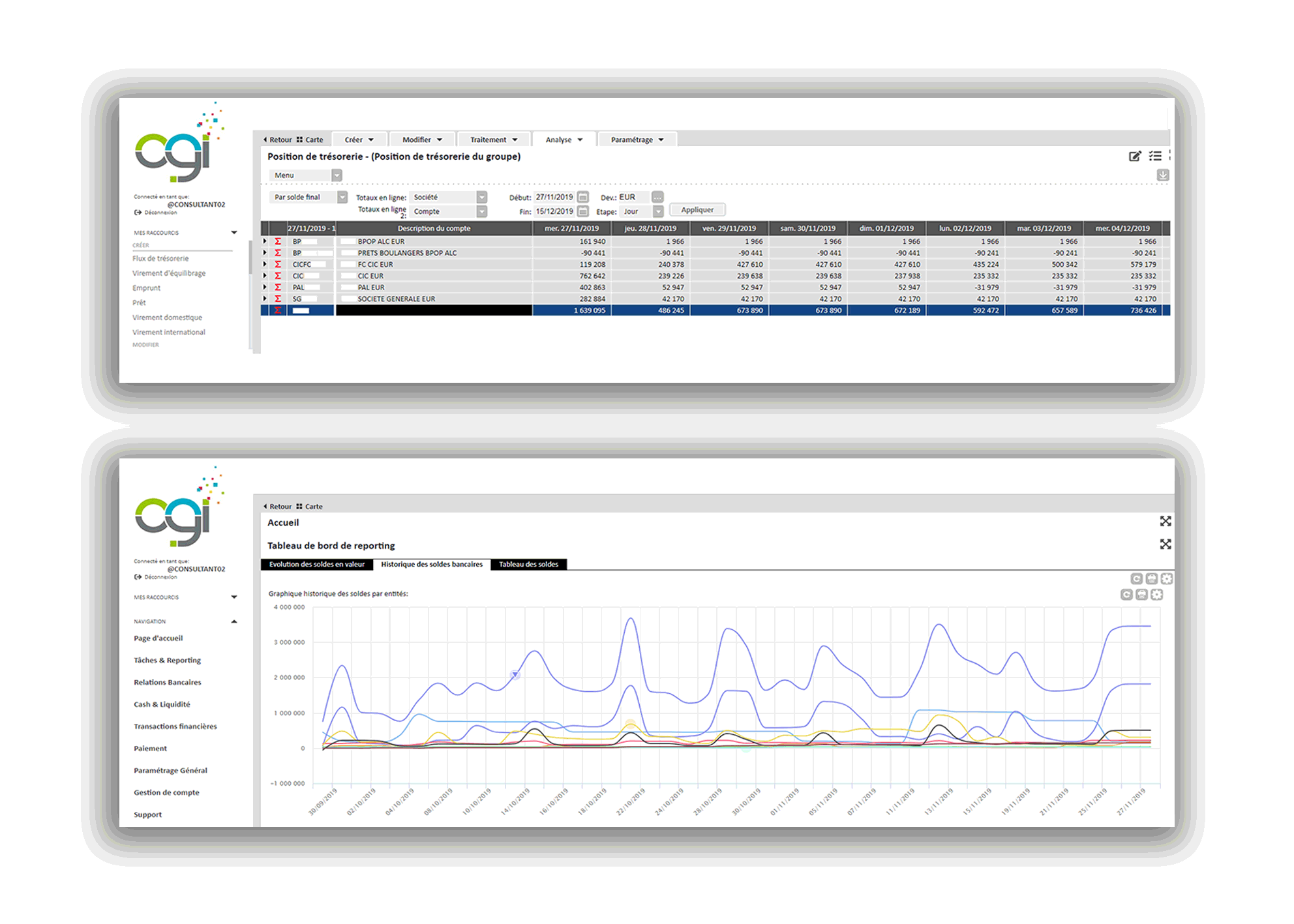Click the sigma icon in the BPOP ALC EUR row

coord(278,241)
